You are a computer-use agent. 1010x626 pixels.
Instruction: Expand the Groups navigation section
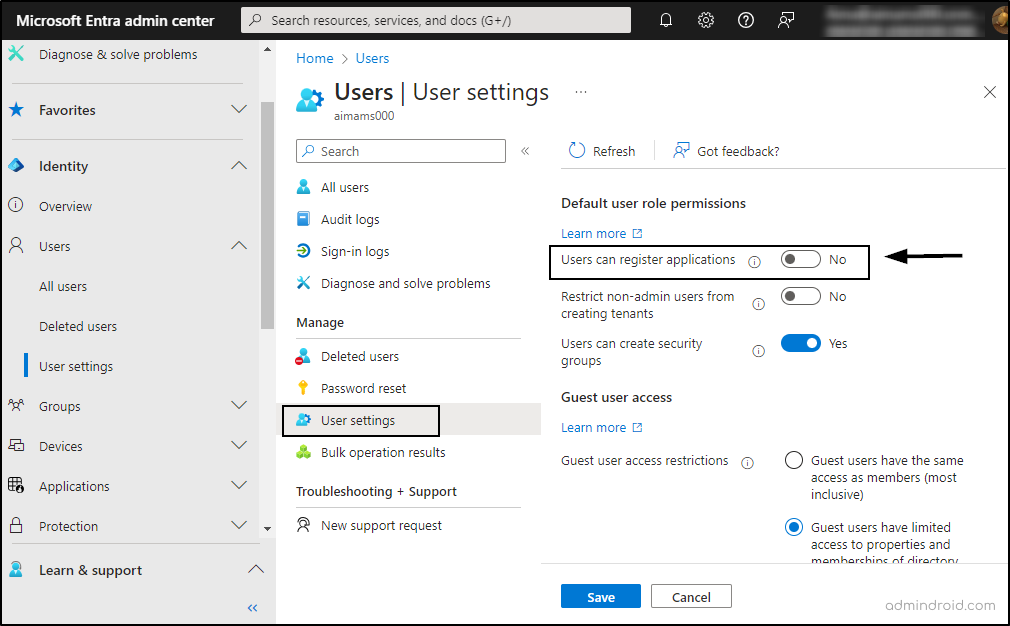point(238,406)
